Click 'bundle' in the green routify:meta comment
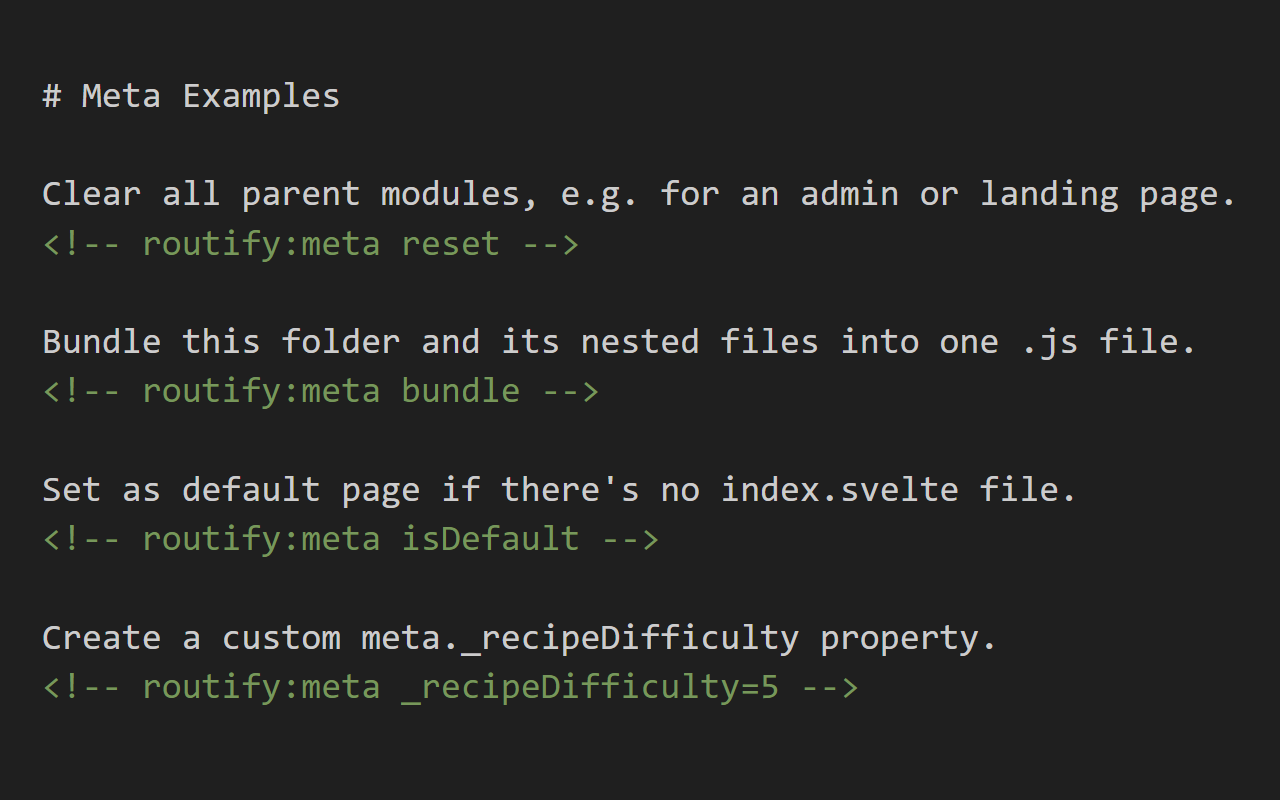Image resolution: width=1280 pixels, height=800 pixels. coord(461,390)
